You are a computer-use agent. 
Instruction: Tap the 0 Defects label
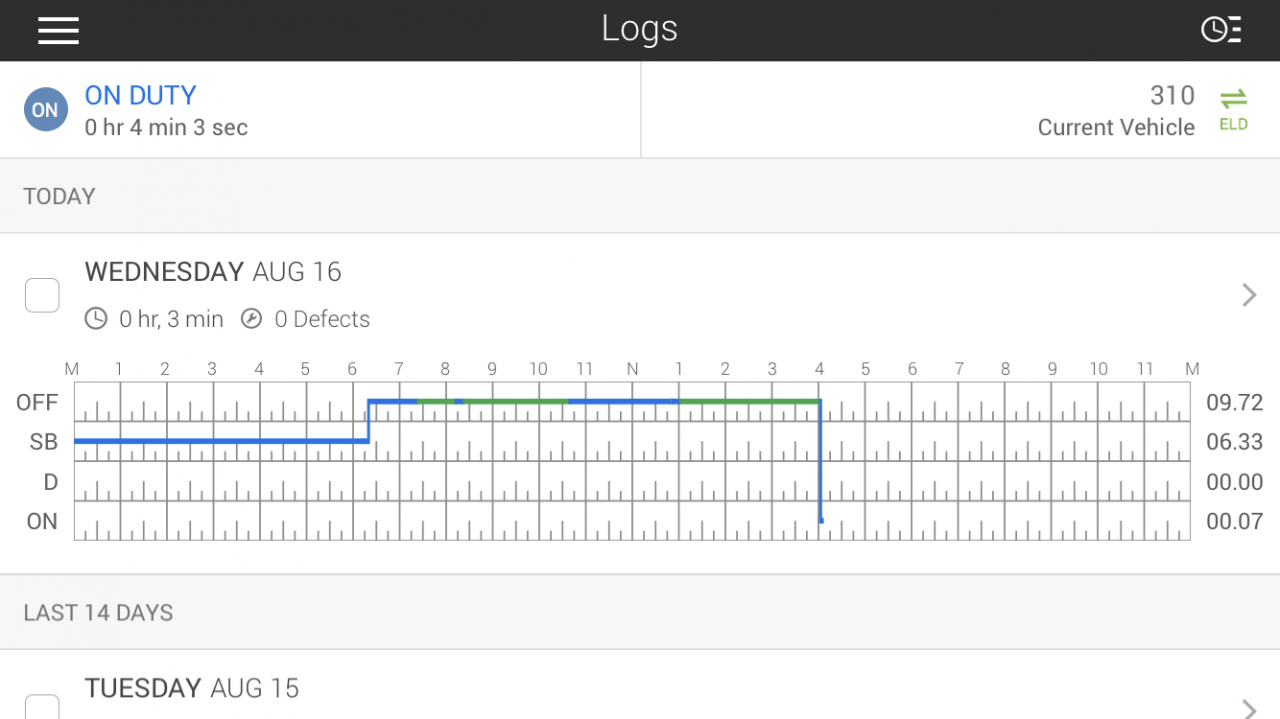coord(322,319)
